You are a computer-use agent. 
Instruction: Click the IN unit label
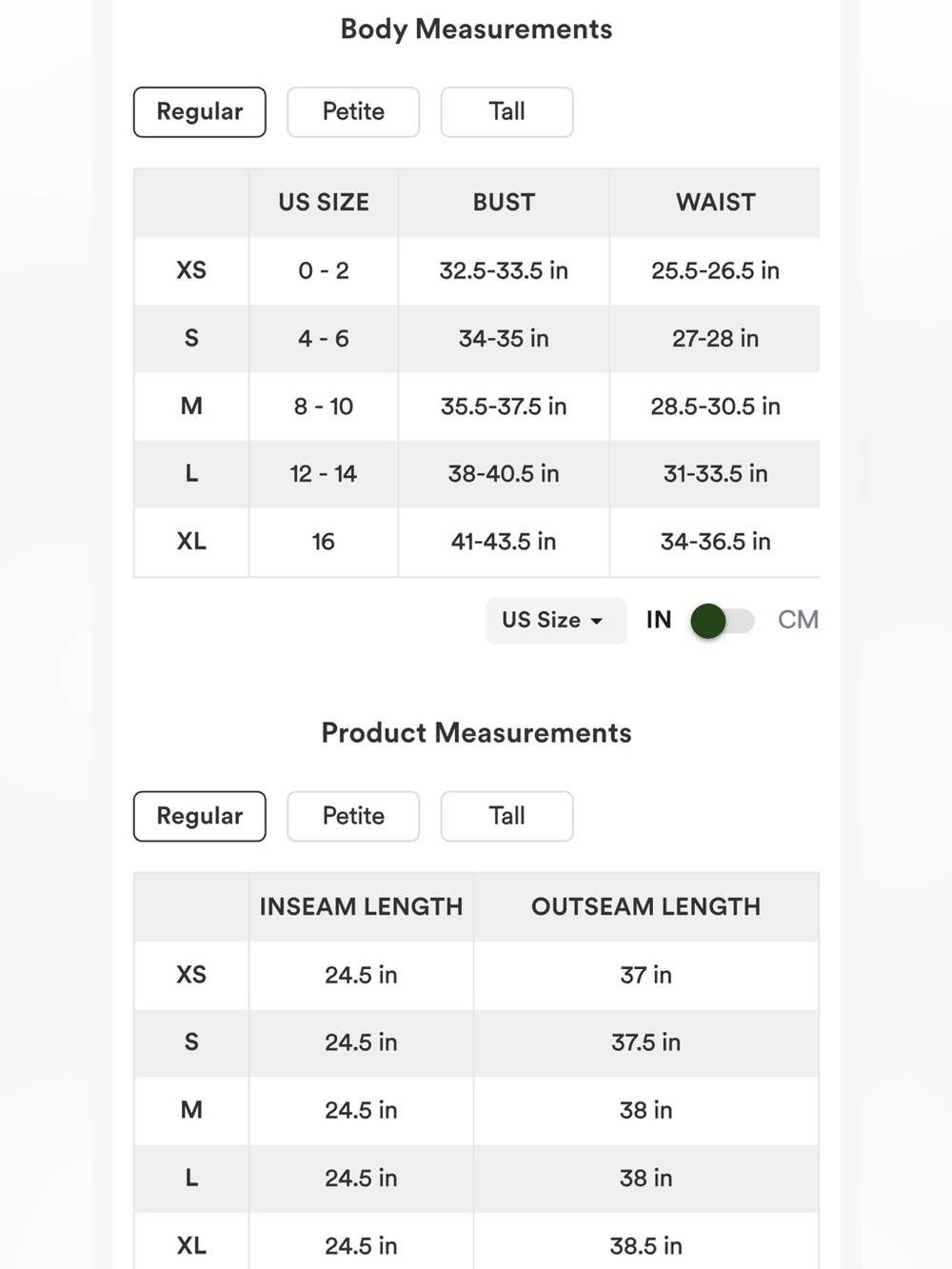pos(659,620)
